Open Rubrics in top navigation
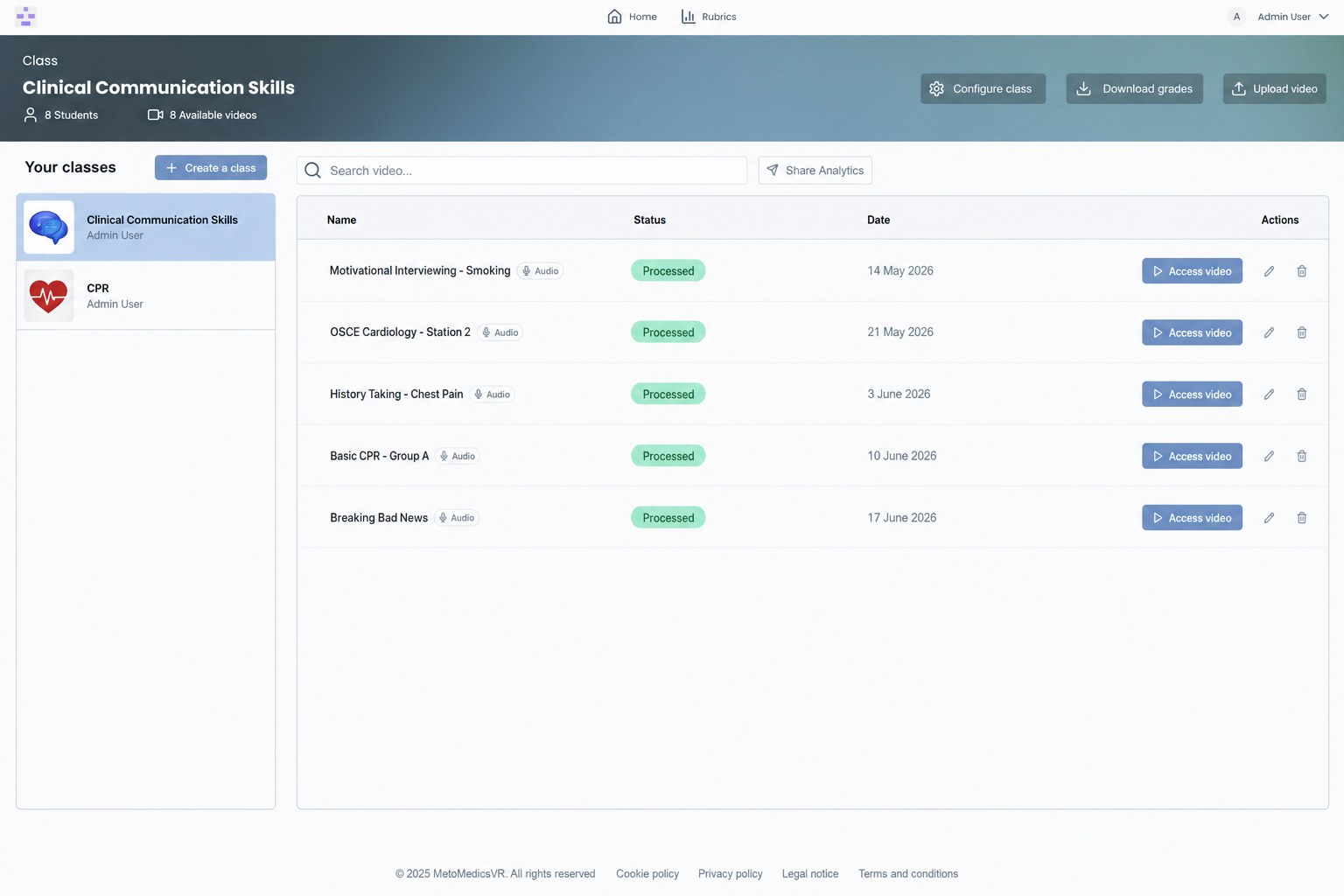 (709, 17)
